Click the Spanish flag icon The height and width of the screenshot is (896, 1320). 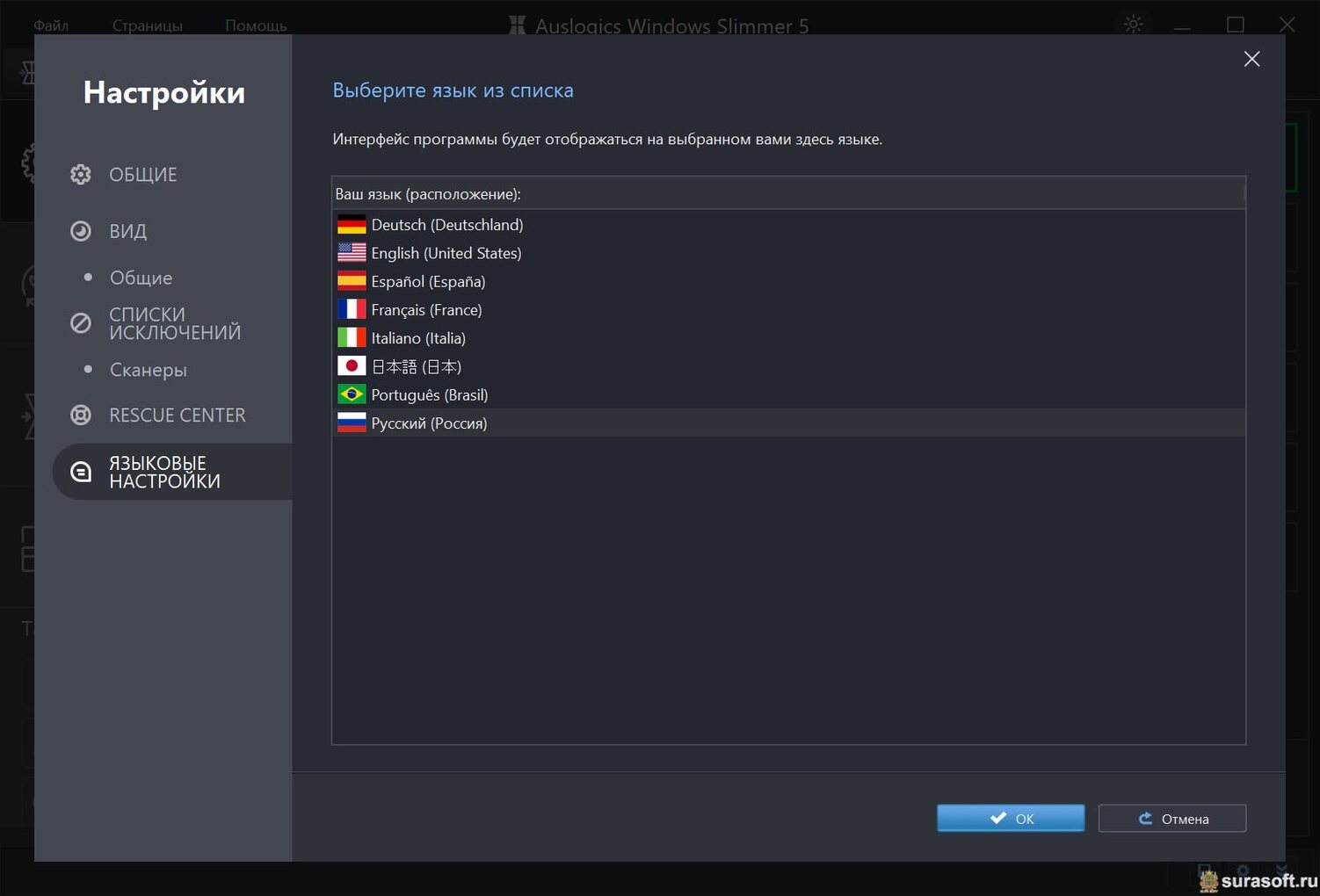coord(352,281)
